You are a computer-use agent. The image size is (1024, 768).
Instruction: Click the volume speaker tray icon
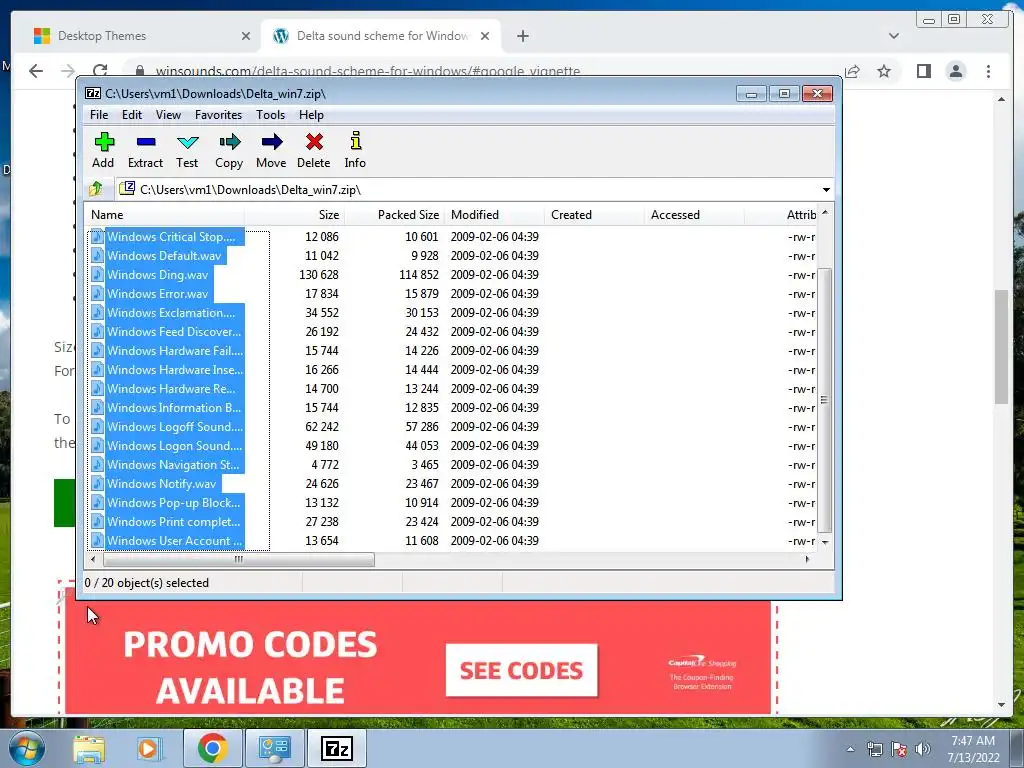(923, 749)
